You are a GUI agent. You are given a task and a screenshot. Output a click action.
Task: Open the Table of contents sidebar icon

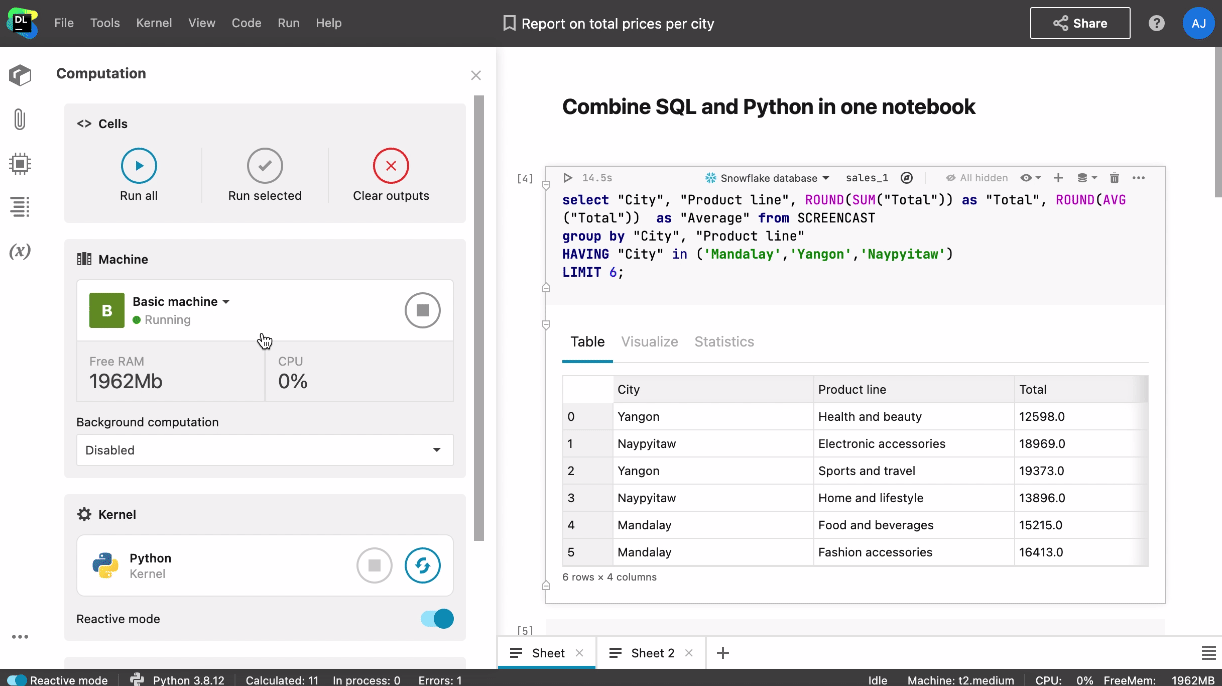point(19,207)
